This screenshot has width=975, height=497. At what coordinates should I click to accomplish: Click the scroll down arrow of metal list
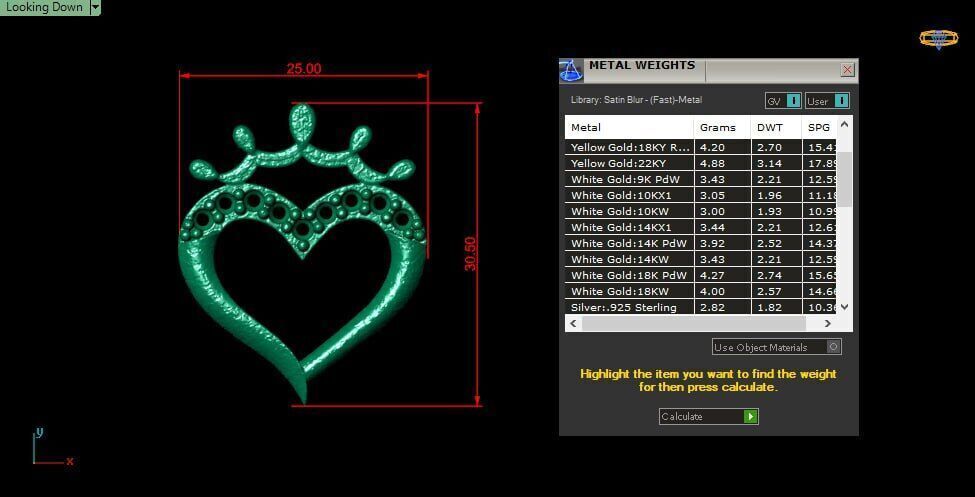pos(844,307)
